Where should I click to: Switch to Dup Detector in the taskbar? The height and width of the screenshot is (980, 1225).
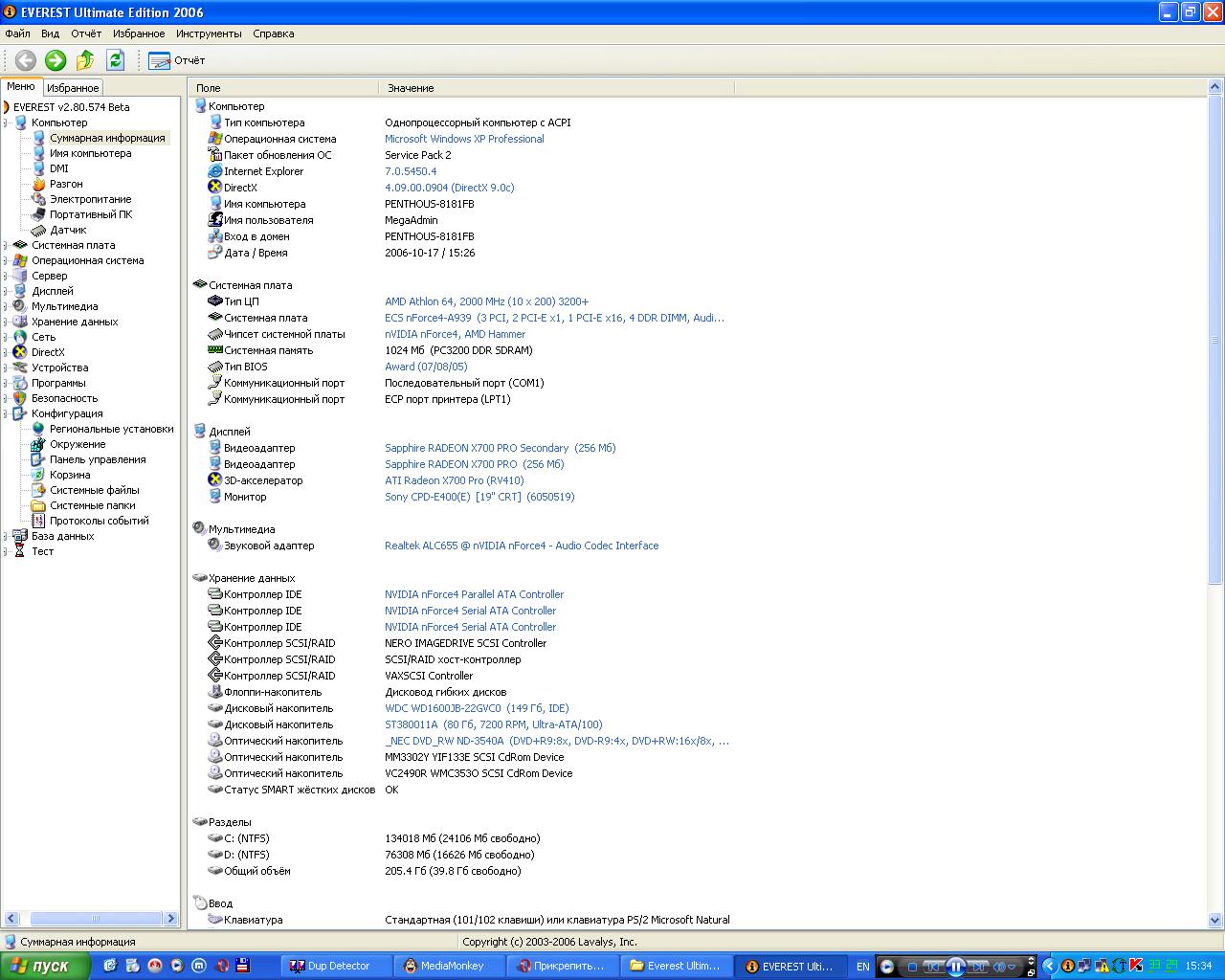(338, 966)
